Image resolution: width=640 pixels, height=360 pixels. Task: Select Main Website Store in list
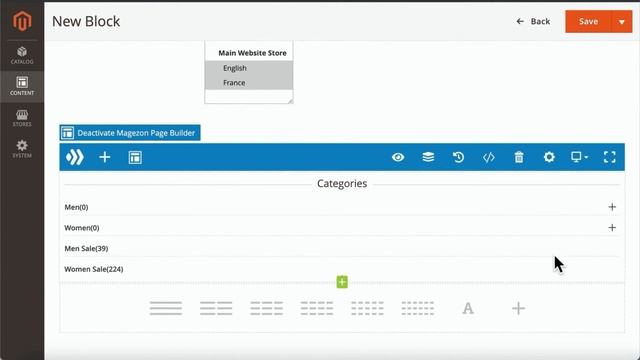point(252,53)
